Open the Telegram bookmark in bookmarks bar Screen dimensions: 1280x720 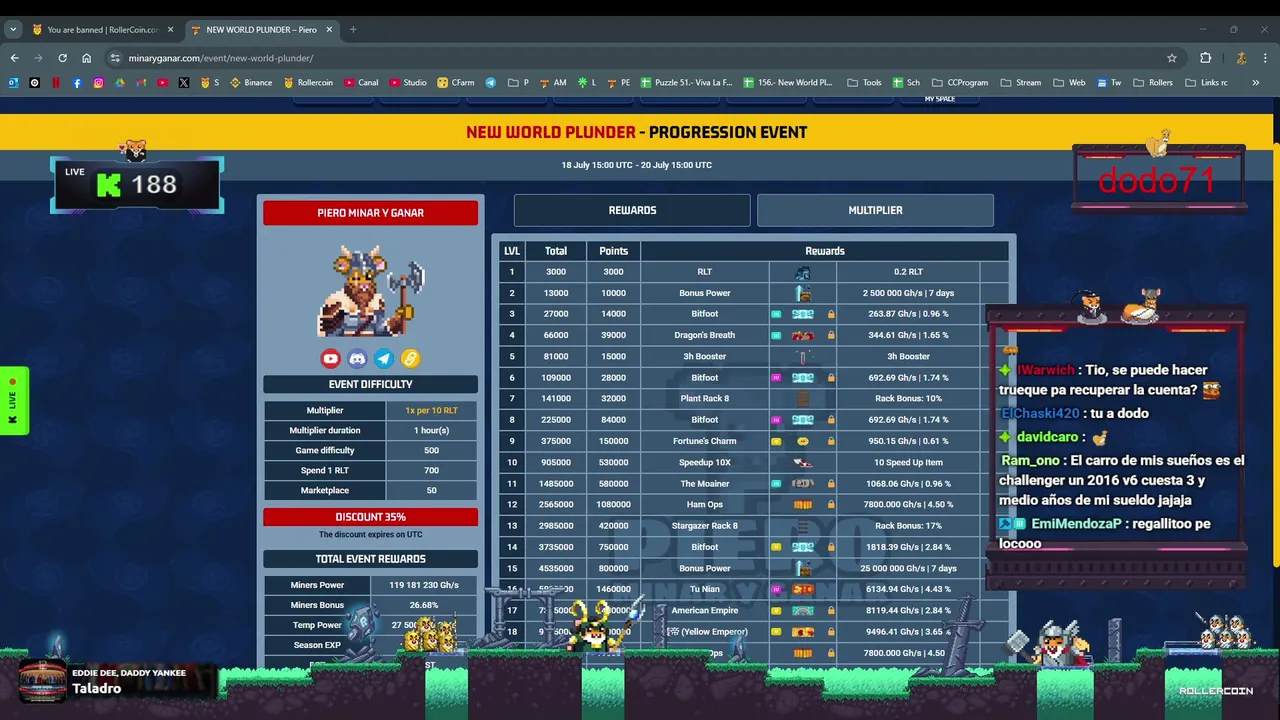(x=491, y=83)
